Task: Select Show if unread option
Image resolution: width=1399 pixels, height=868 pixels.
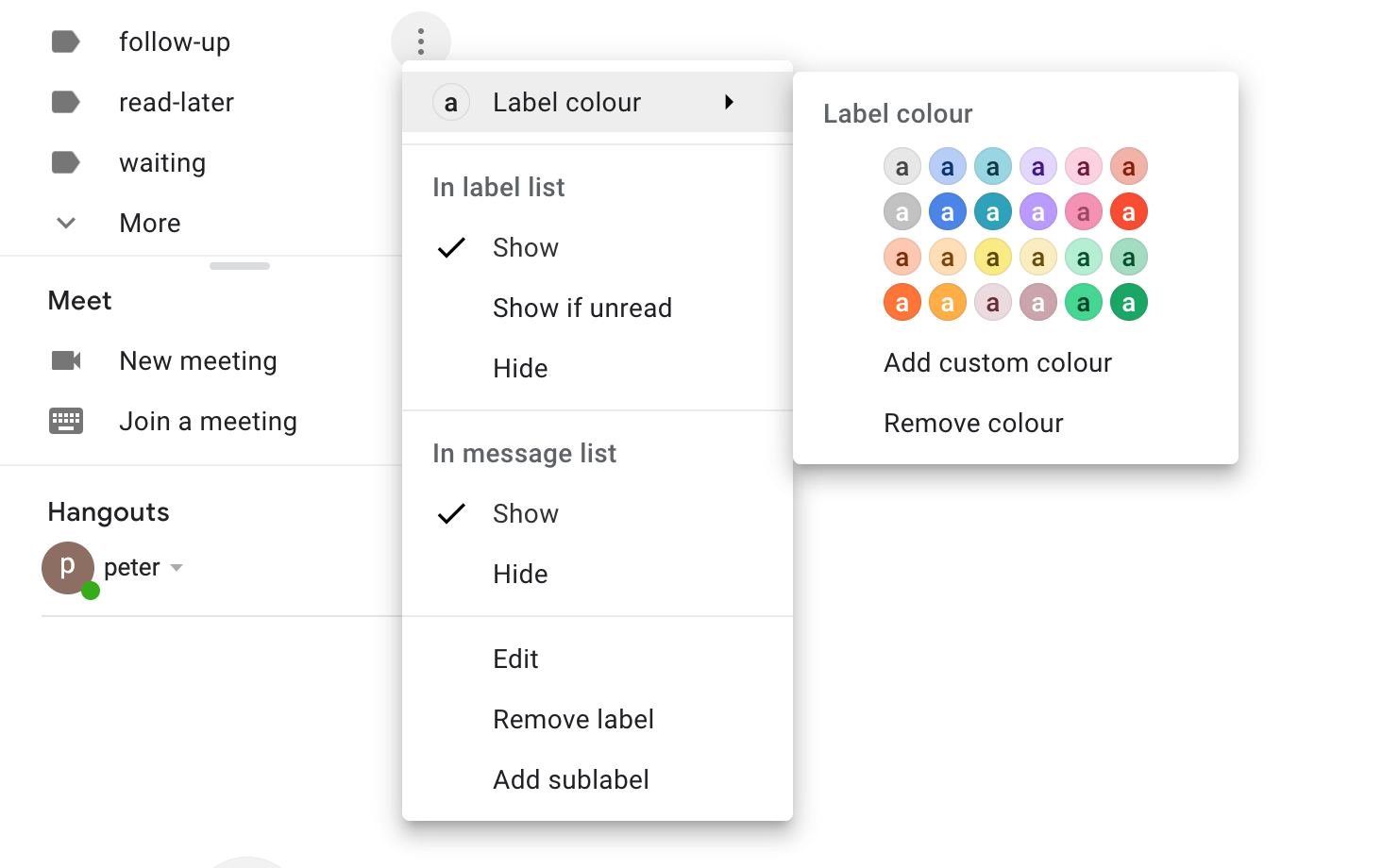Action: pos(582,308)
